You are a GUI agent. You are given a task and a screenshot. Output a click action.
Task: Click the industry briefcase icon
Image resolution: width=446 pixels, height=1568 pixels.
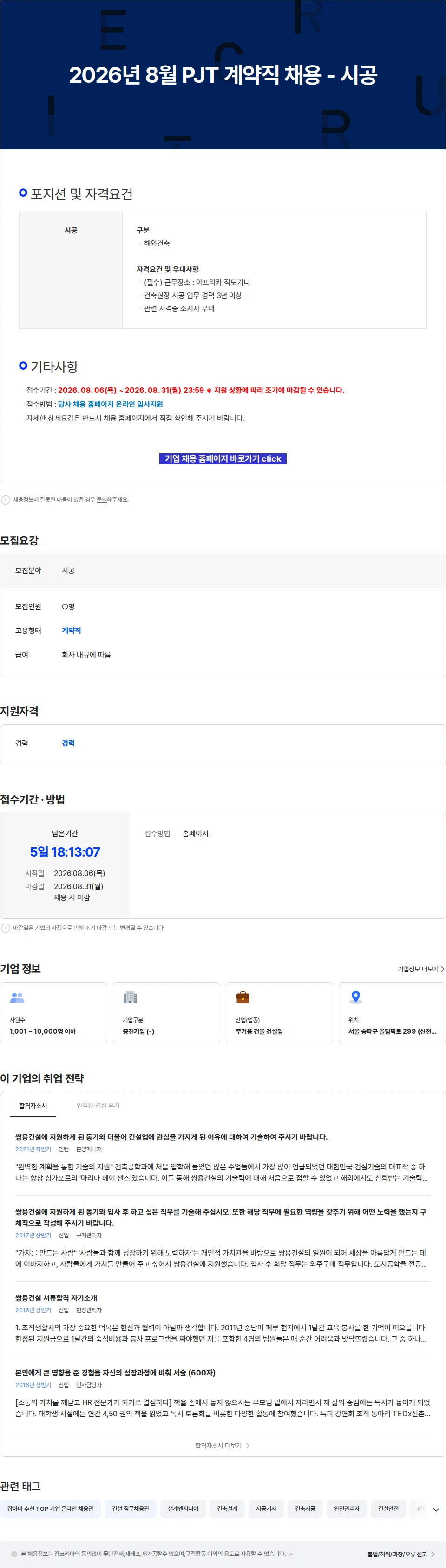click(x=243, y=997)
